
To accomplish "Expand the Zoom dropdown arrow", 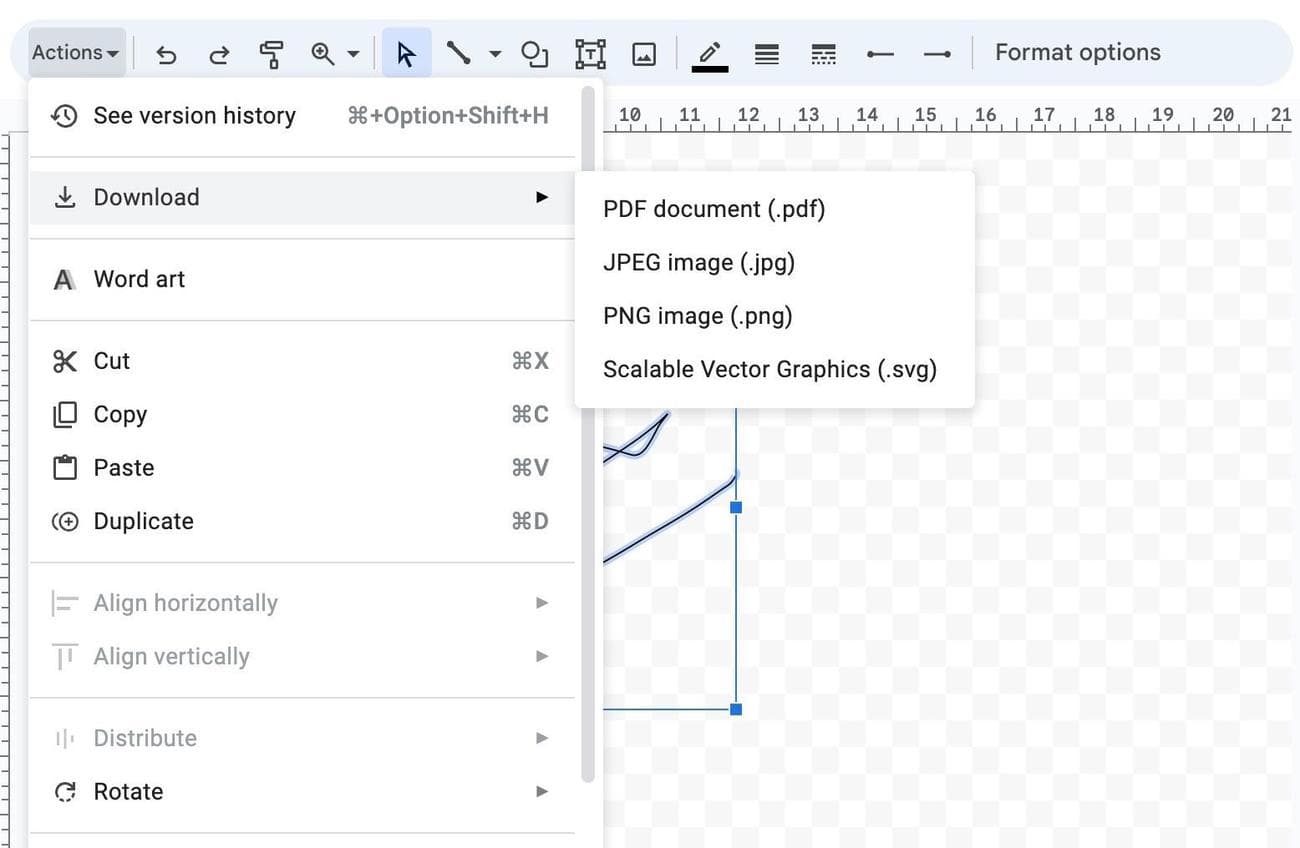I will tap(353, 54).
